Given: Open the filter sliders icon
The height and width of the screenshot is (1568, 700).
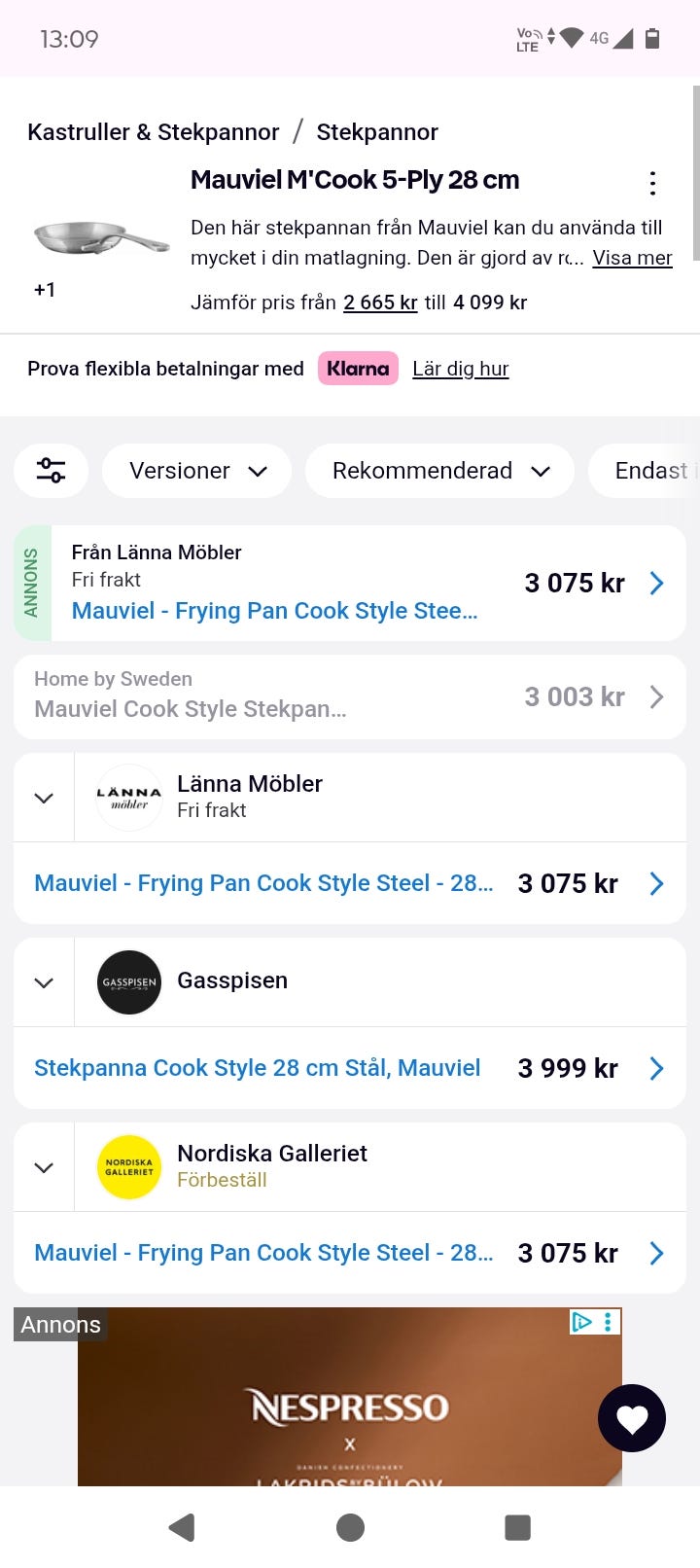Looking at the screenshot, I should 51,471.
